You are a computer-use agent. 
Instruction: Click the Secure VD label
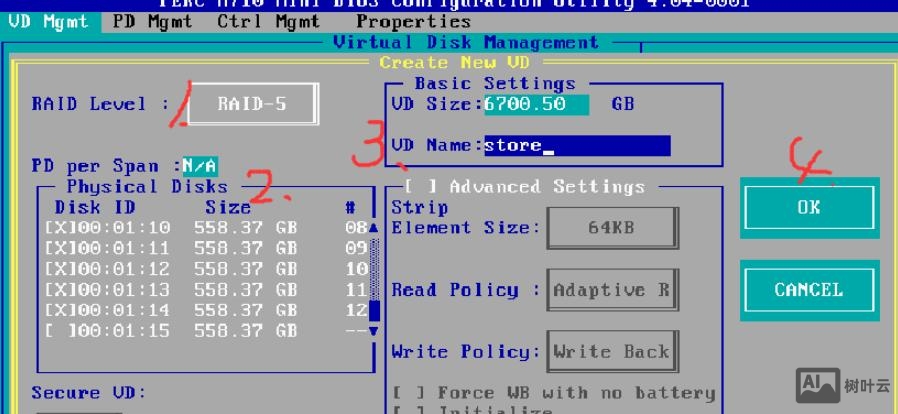(89, 393)
